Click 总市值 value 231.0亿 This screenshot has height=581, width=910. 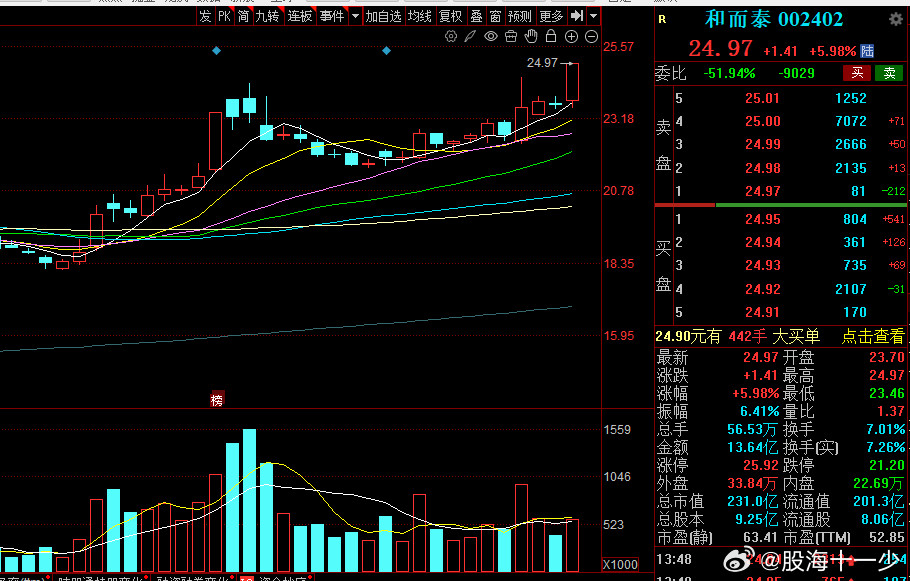[x=754, y=501]
